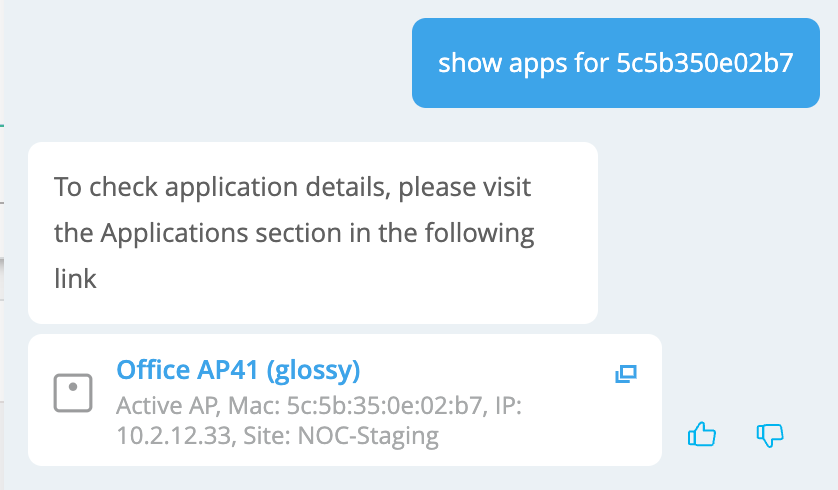
Task: Click 'Office' in the AP card title
Action: pos(153,371)
